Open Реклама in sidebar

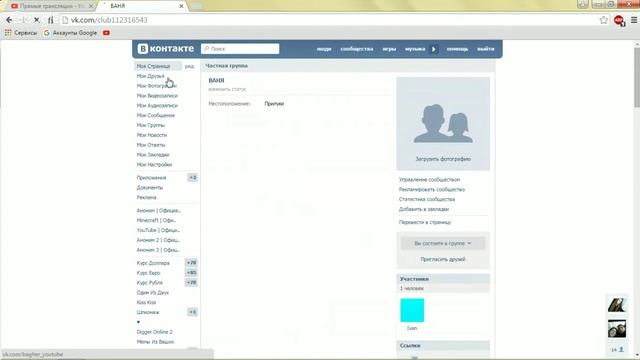[x=146, y=197]
